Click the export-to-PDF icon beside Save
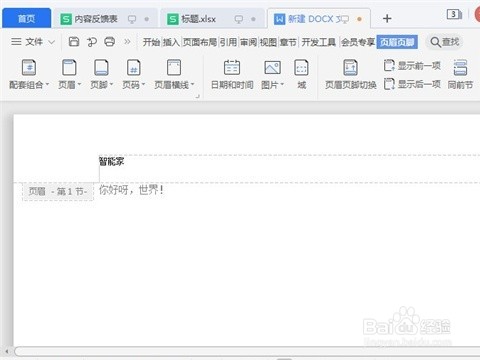Image resolution: width=480 pixels, height=360 pixels. pos(92,42)
